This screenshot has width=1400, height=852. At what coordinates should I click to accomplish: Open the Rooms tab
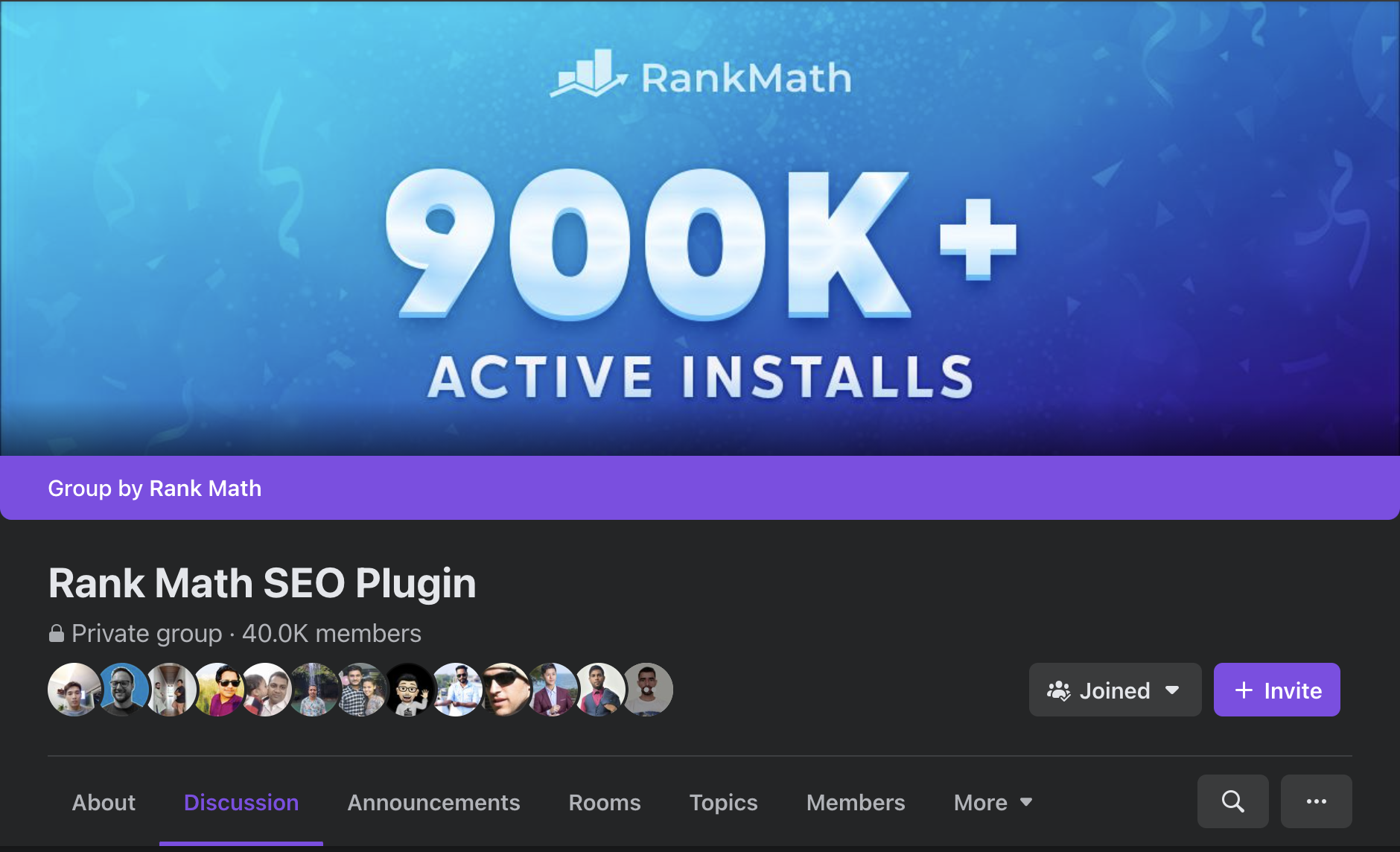click(605, 802)
